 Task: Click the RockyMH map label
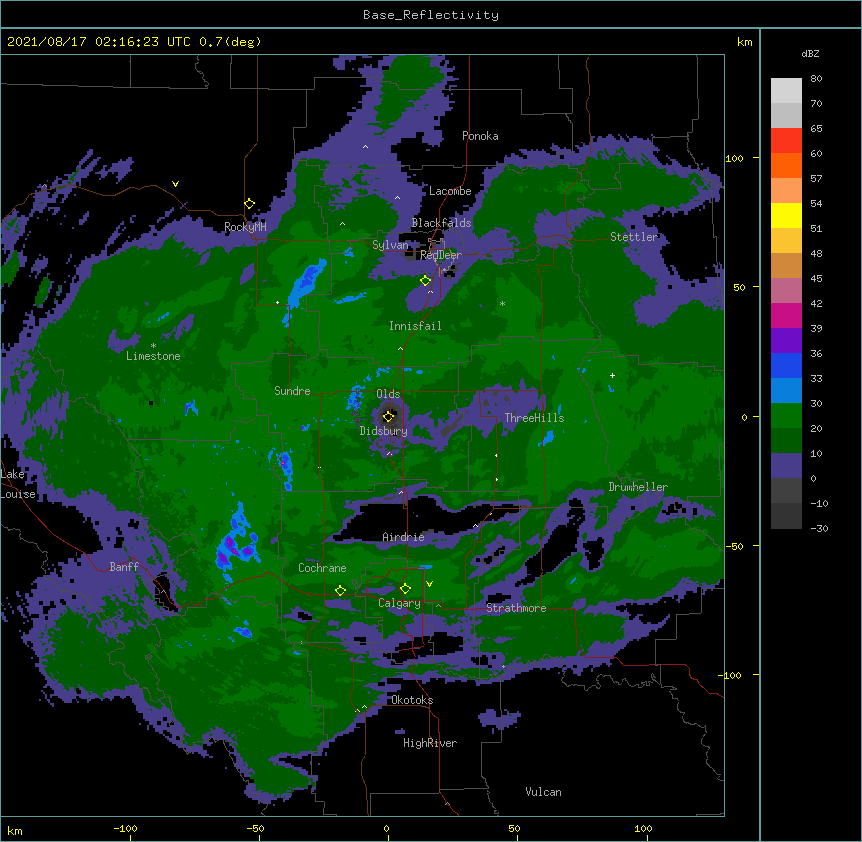(x=245, y=227)
